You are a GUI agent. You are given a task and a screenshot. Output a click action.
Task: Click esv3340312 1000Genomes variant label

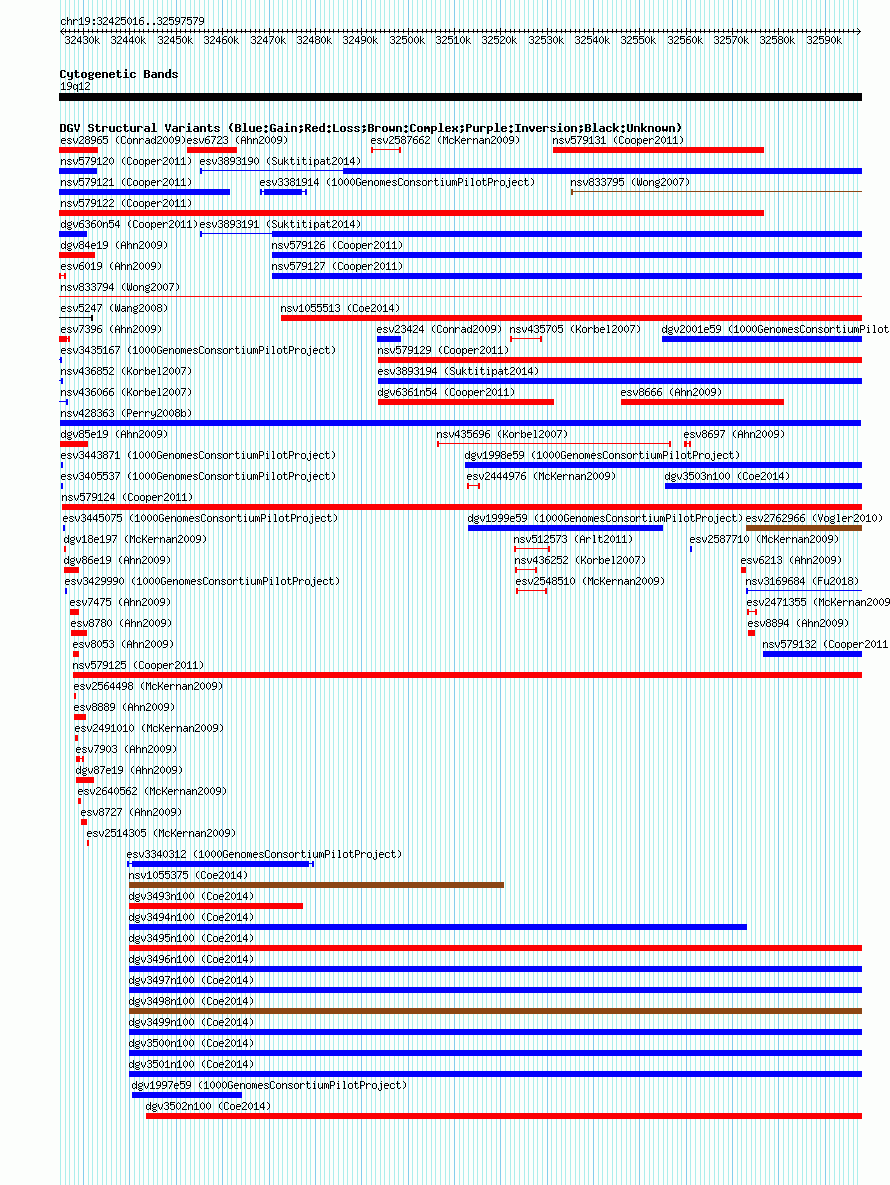264,855
